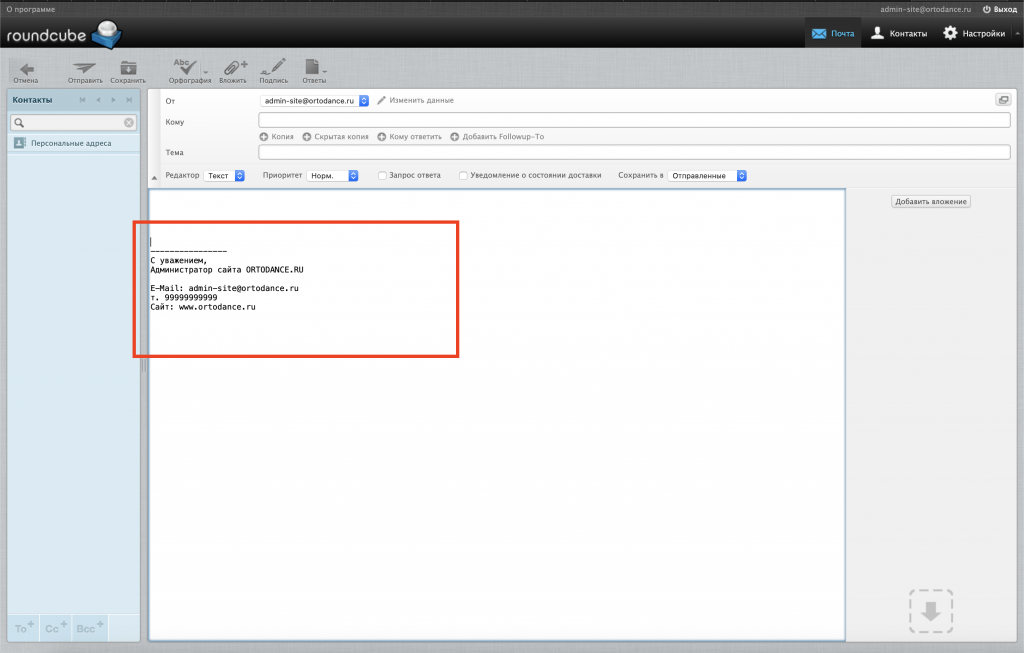Viewport: 1024px width, 653px height.
Task: Clear contacts search with X icon
Action: (x=129, y=123)
